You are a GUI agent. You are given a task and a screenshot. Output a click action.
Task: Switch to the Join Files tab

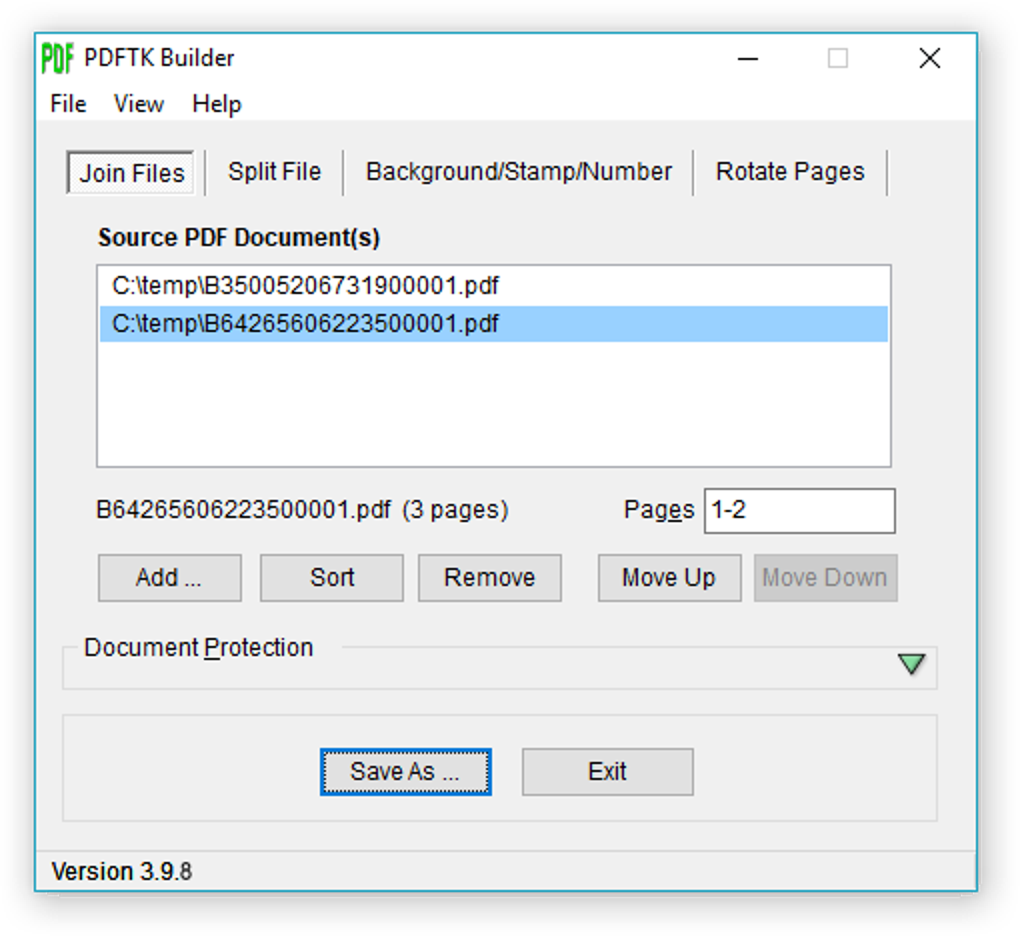tap(130, 173)
